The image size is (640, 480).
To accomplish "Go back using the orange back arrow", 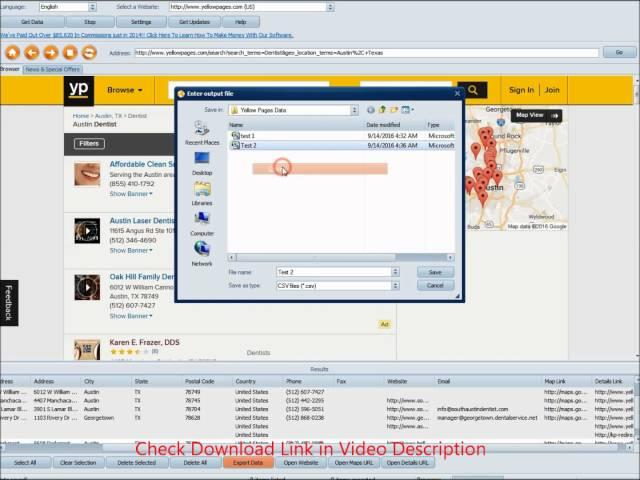I will [32, 53].
